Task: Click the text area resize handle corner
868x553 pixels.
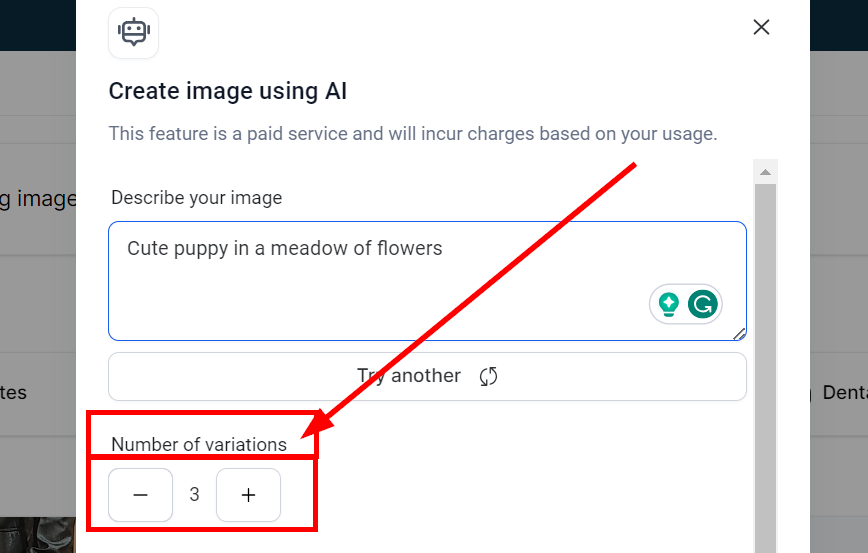Action: [x=740, y=334]
